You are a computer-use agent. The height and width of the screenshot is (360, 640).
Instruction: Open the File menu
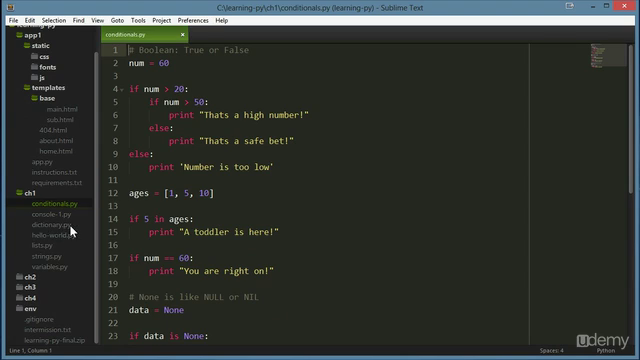tap(13, 20)
